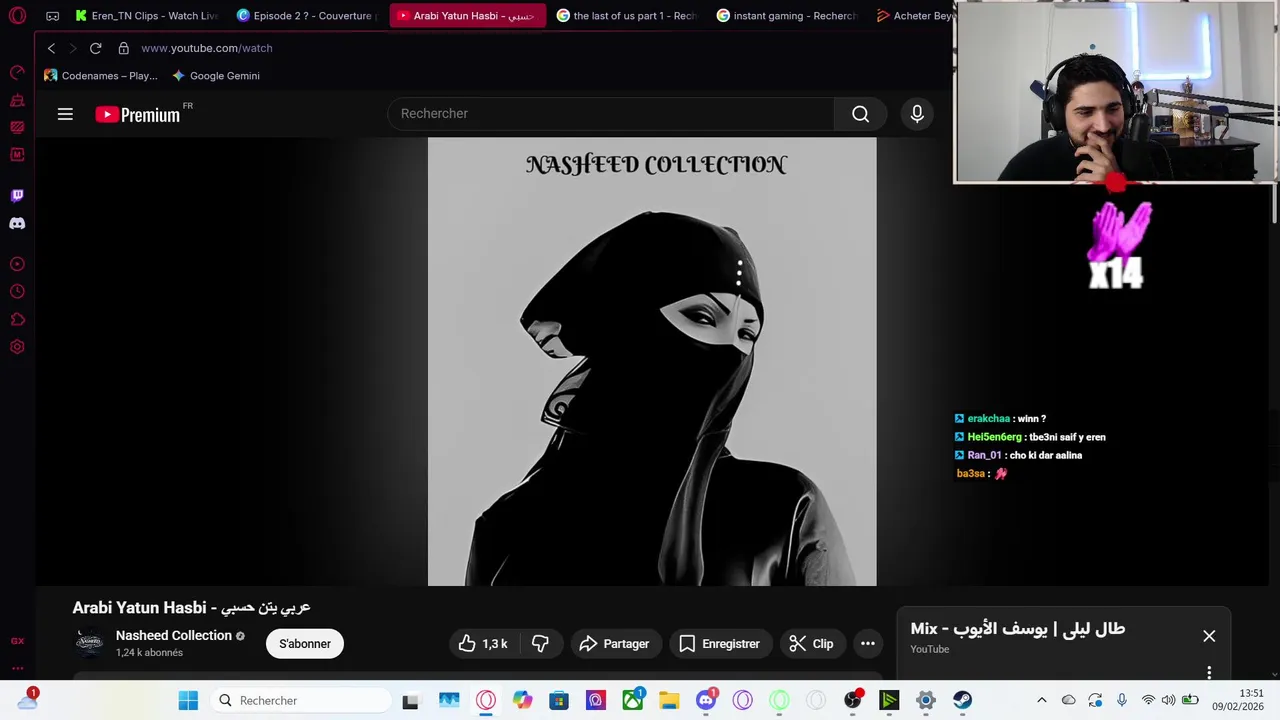
Task: Open Windows Start menu
Action: click(x=188, y=700)
